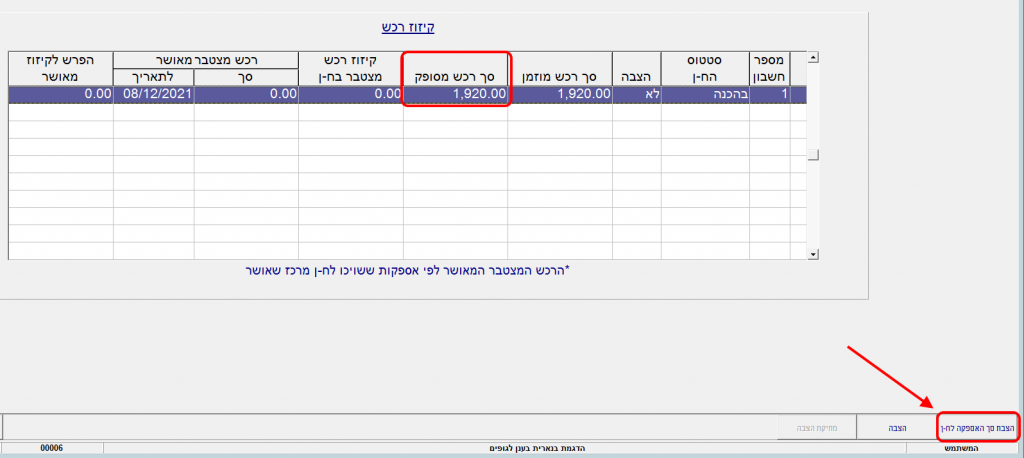Click the 'הצבת סך האספקה לח-ן' button
The width and height of the screenshot is (1024, 458).
(977, 428)
